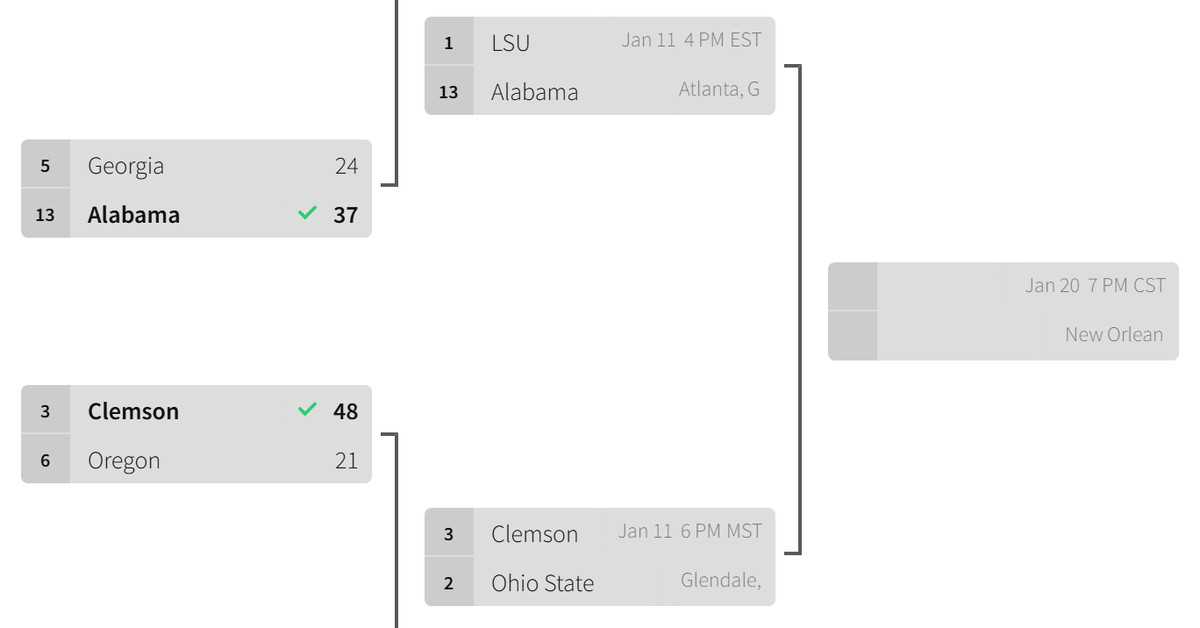Open the Georgia team entry
Screen dimensions: 1200x628
pos(126,166)
